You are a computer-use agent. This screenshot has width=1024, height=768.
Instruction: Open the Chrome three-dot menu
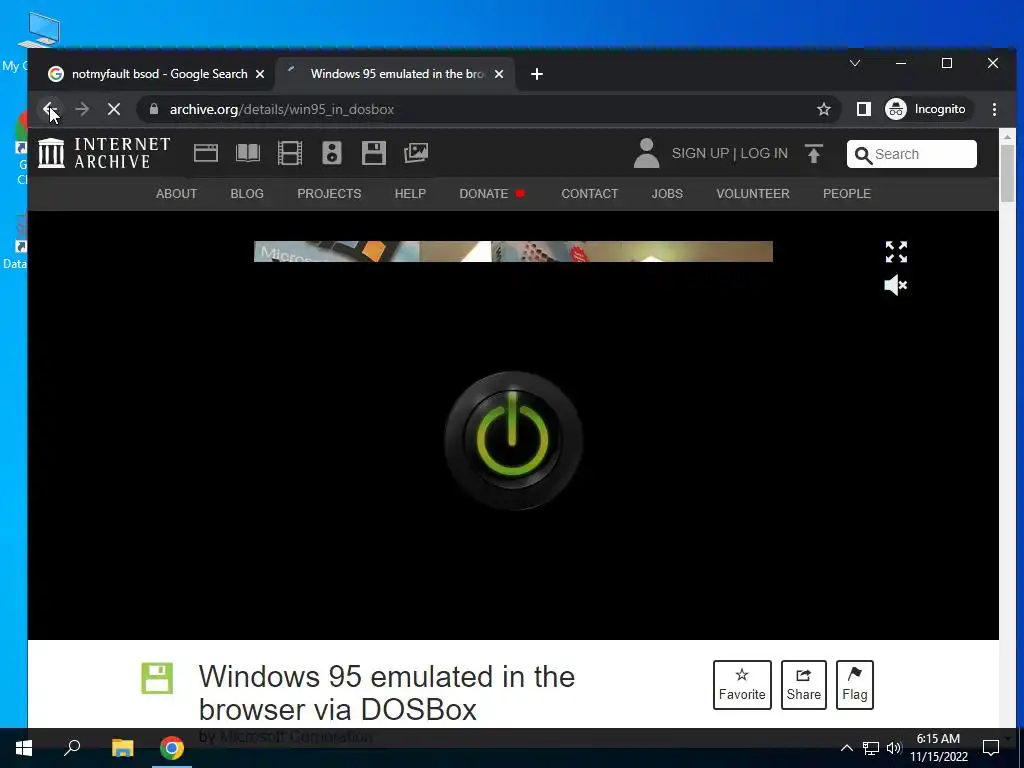[994, 109]
